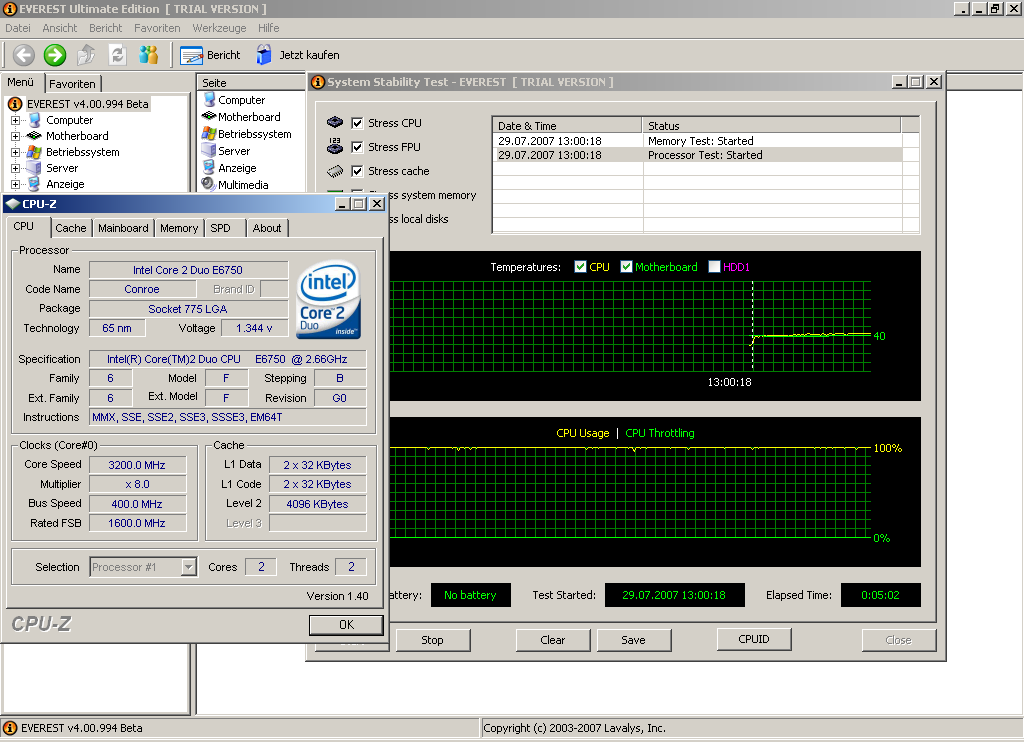Select Motherboard node in Menü tree
The image size is (1024, 742).
click(77, 136)
